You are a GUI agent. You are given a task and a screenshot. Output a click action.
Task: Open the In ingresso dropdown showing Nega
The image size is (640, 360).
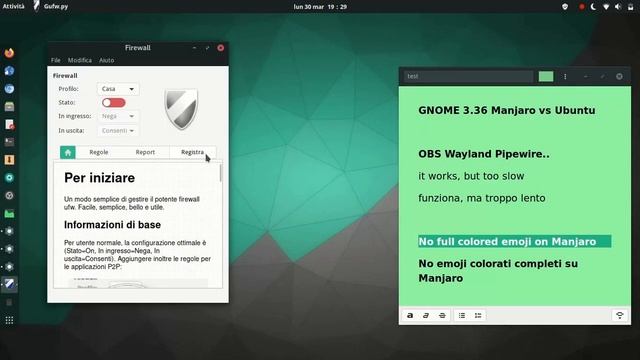pos(118,116)
